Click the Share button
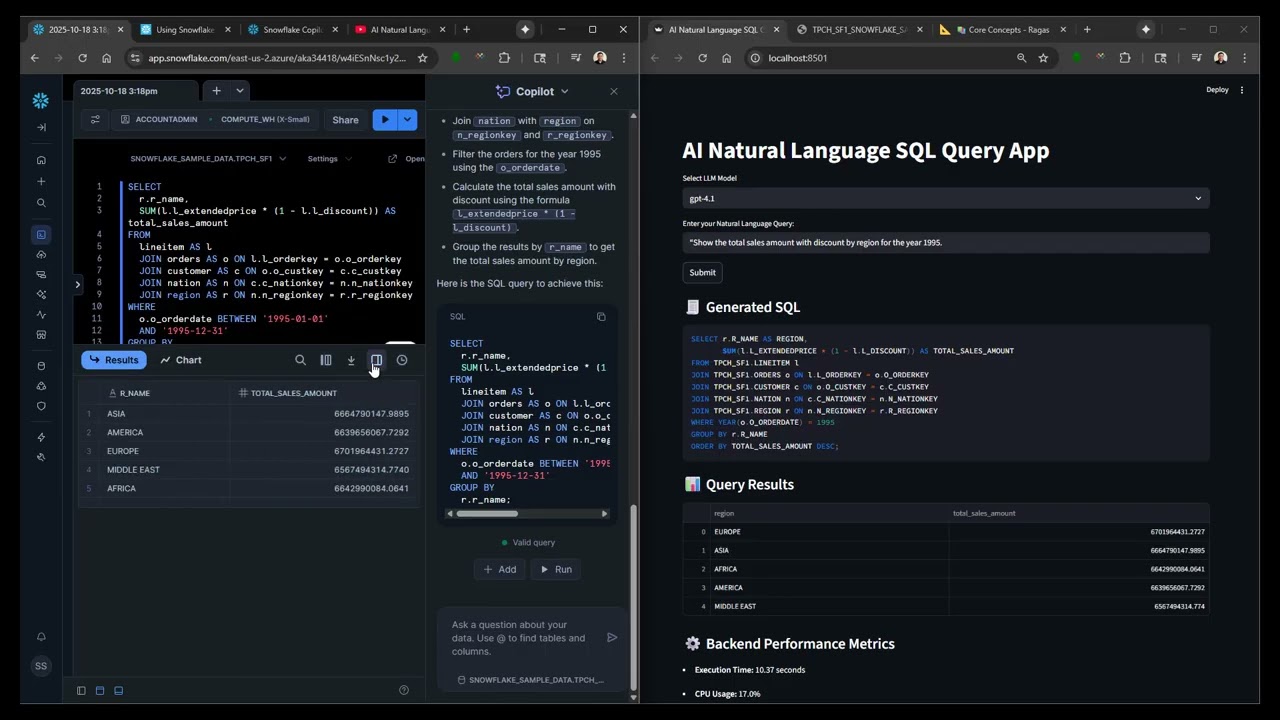The width and height of the screenshot is (1280, 720). 345,119
